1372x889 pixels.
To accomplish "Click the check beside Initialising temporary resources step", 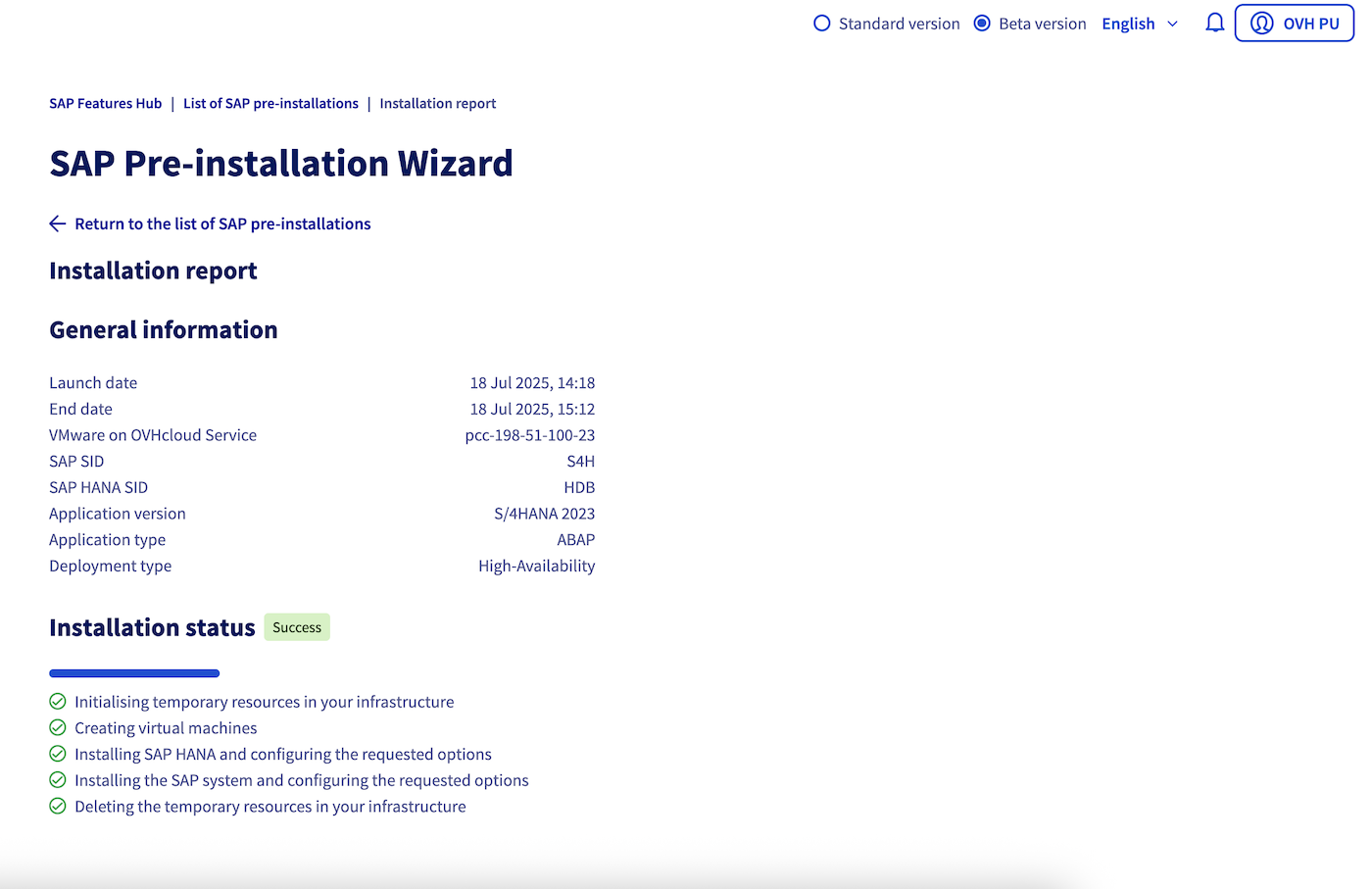I will pyautogui.click(x=57, y=701).
